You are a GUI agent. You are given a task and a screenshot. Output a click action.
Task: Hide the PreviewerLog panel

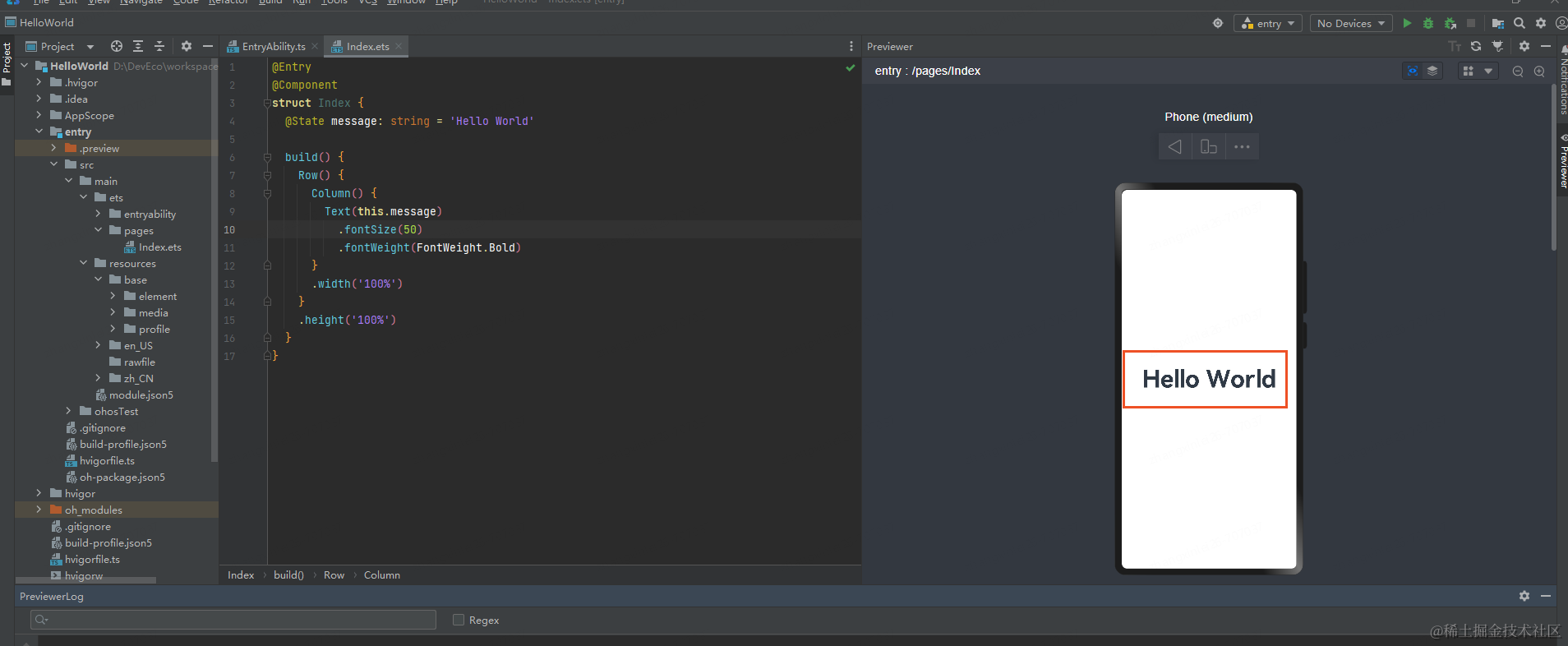coord(1546,596)
